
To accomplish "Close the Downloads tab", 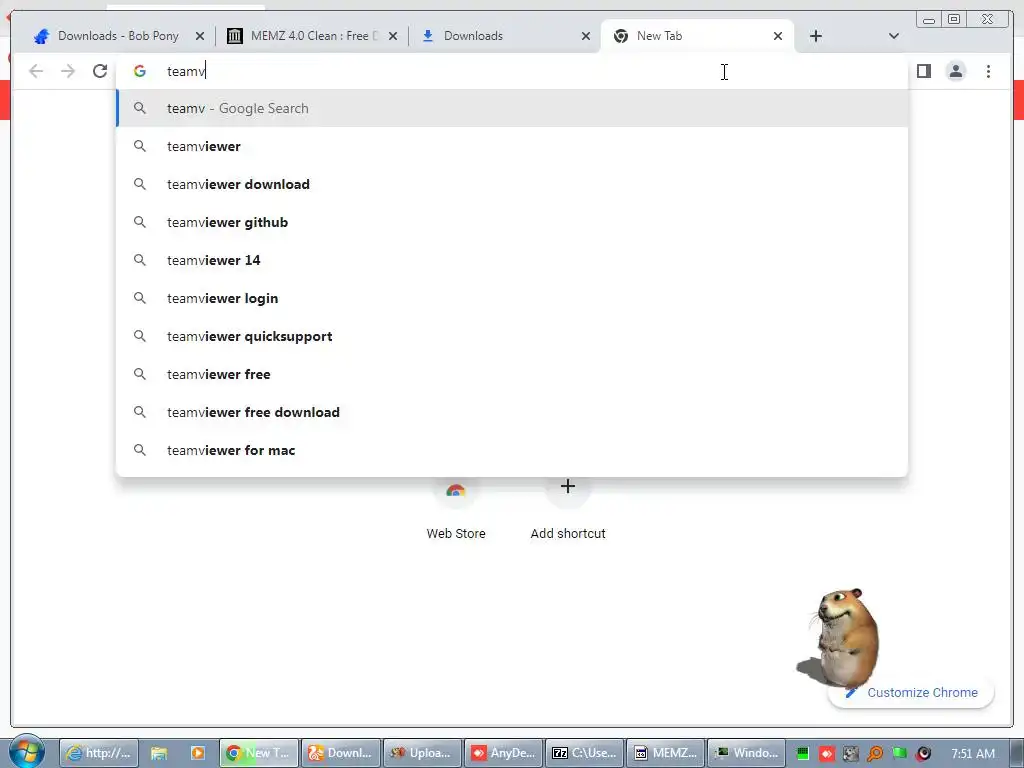I will tap(586, 37).
